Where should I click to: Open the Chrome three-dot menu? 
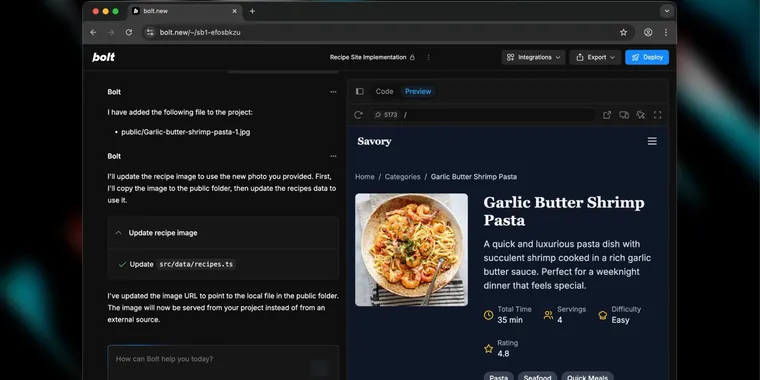[x=666, y=32]
